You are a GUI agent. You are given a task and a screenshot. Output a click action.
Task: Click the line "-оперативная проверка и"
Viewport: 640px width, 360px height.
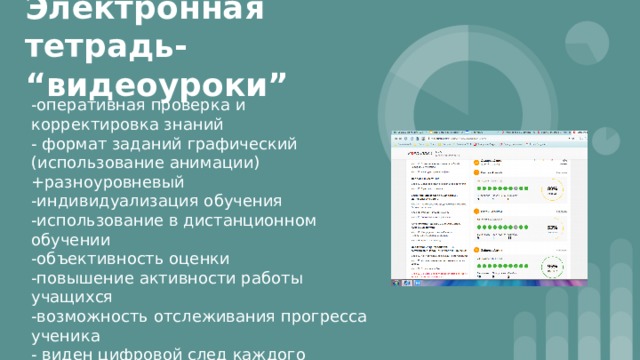pyautogui.click(x=138, y=105)
